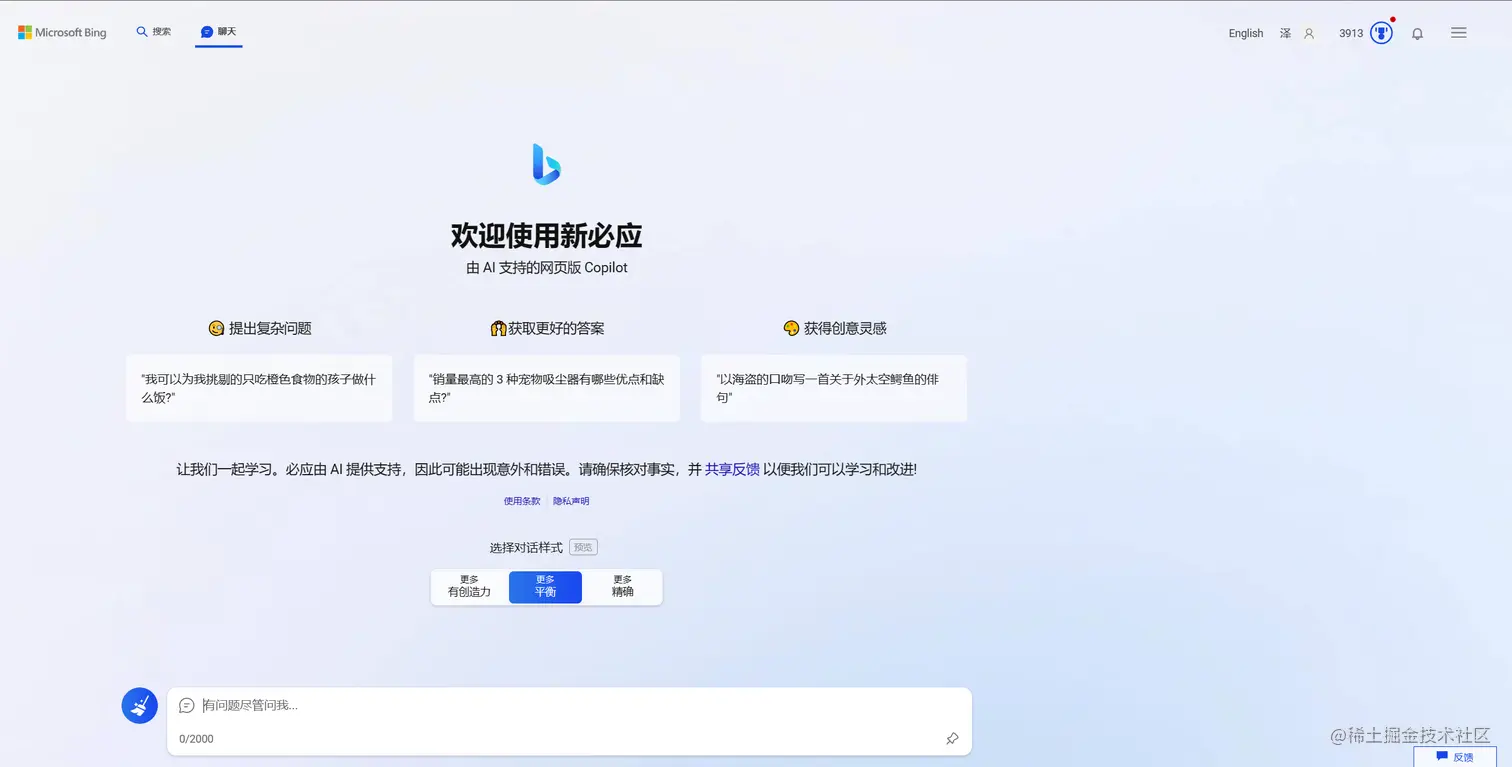Select the 聊天 tab
Screen dimensions: 1512x767
pyautogui.click(x=219, y=32)
